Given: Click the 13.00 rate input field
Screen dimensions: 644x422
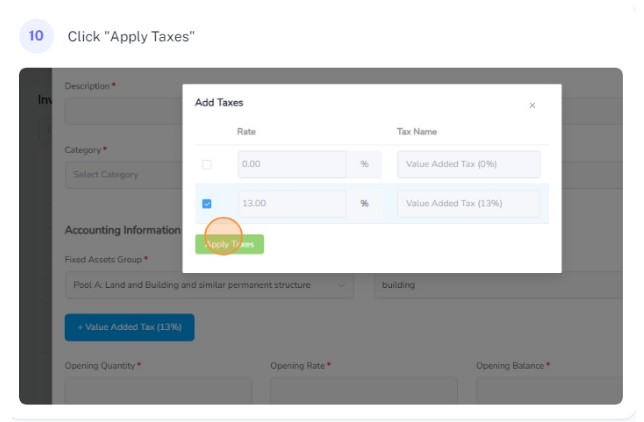Looking at the screenshot, I should click(292, 203).
